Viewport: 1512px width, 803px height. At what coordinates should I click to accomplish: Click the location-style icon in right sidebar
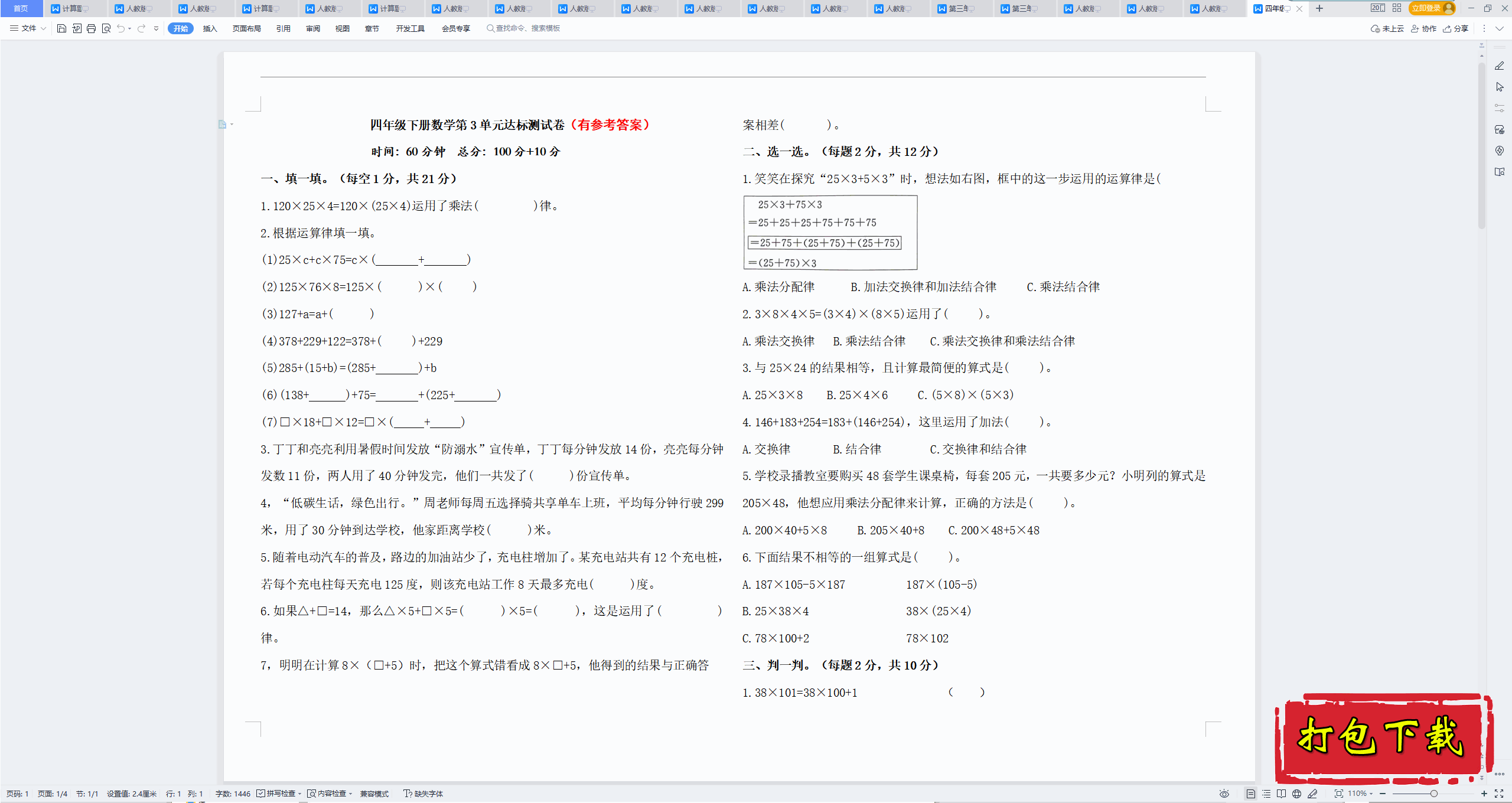[x=1499, y=151]
